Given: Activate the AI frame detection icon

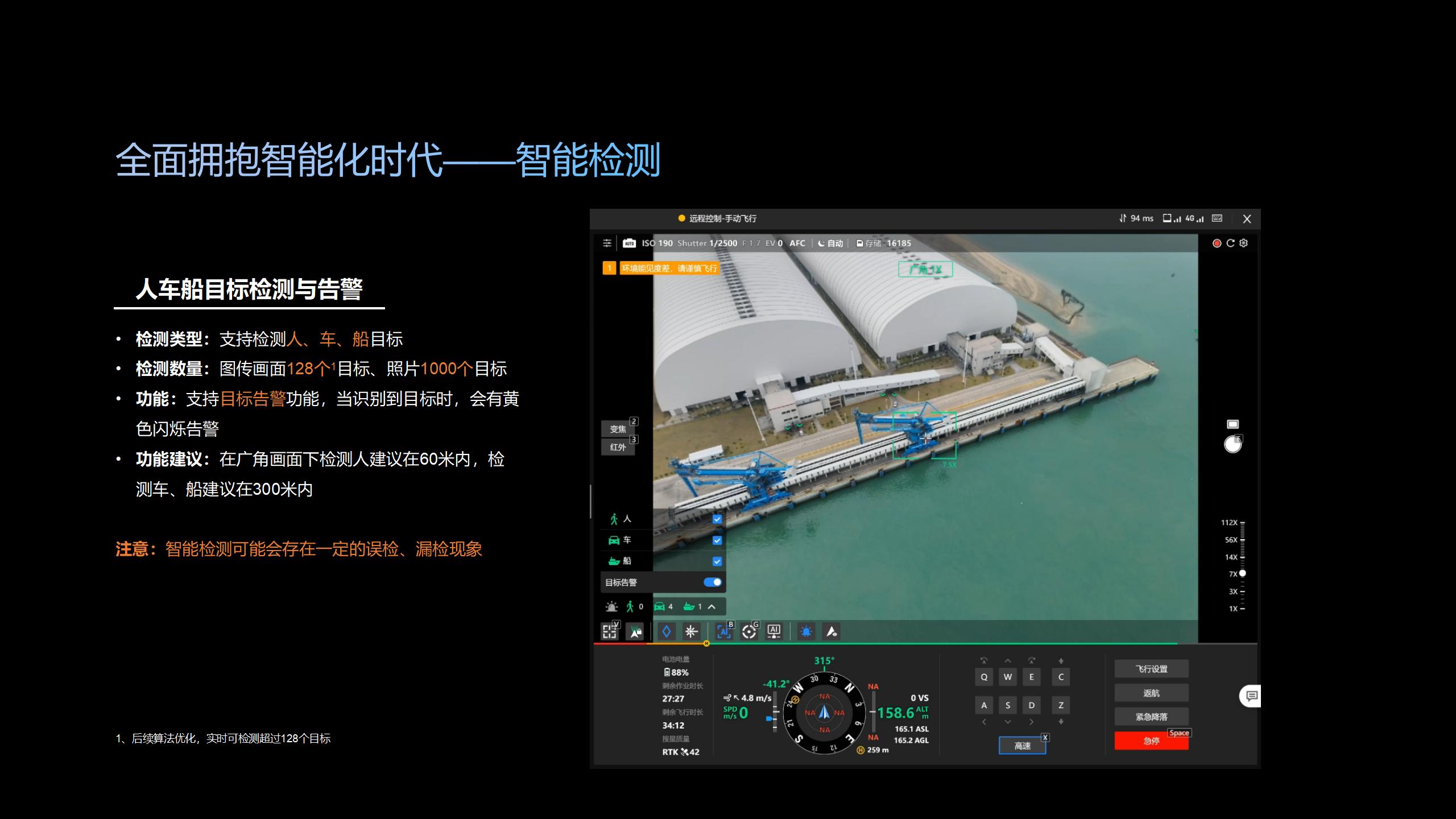Looking at the screenshot, I should coord(723,631).
